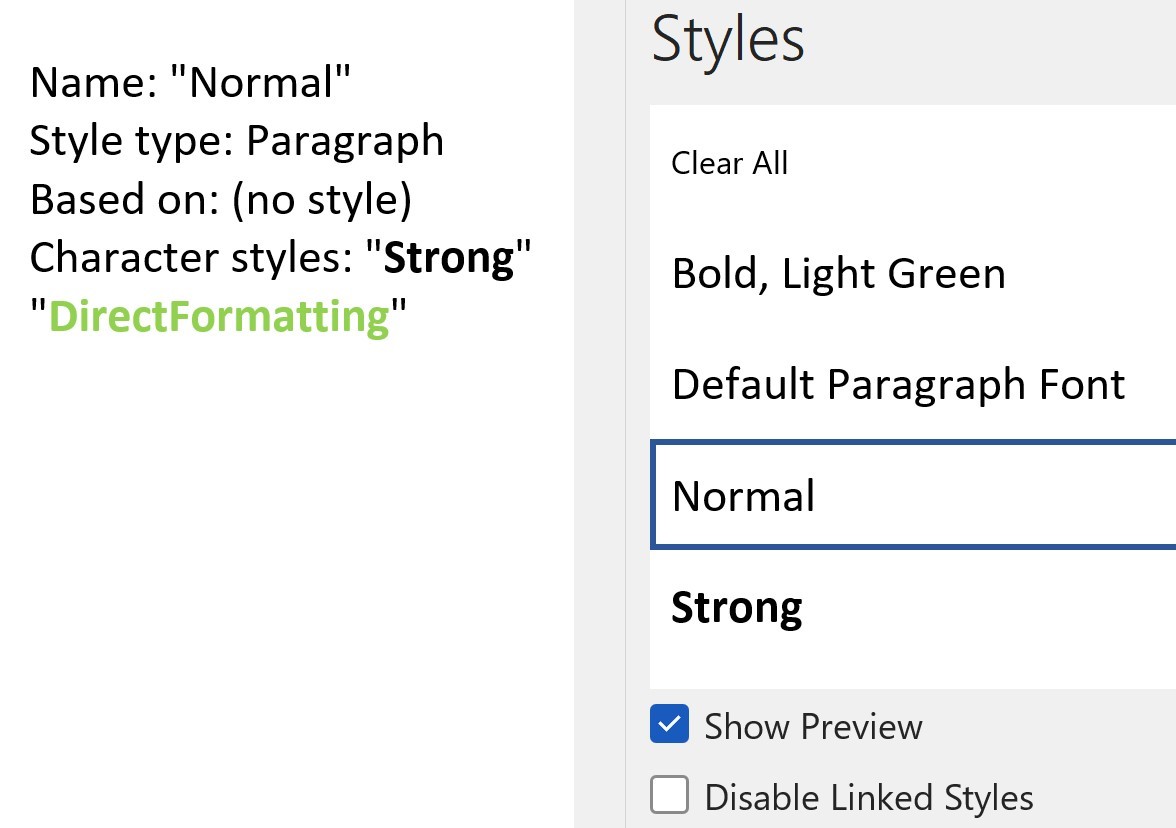Screen dimensions: 1176x828
Task: Enable the Disable Linked Styles checkbox
Action: 669,796
